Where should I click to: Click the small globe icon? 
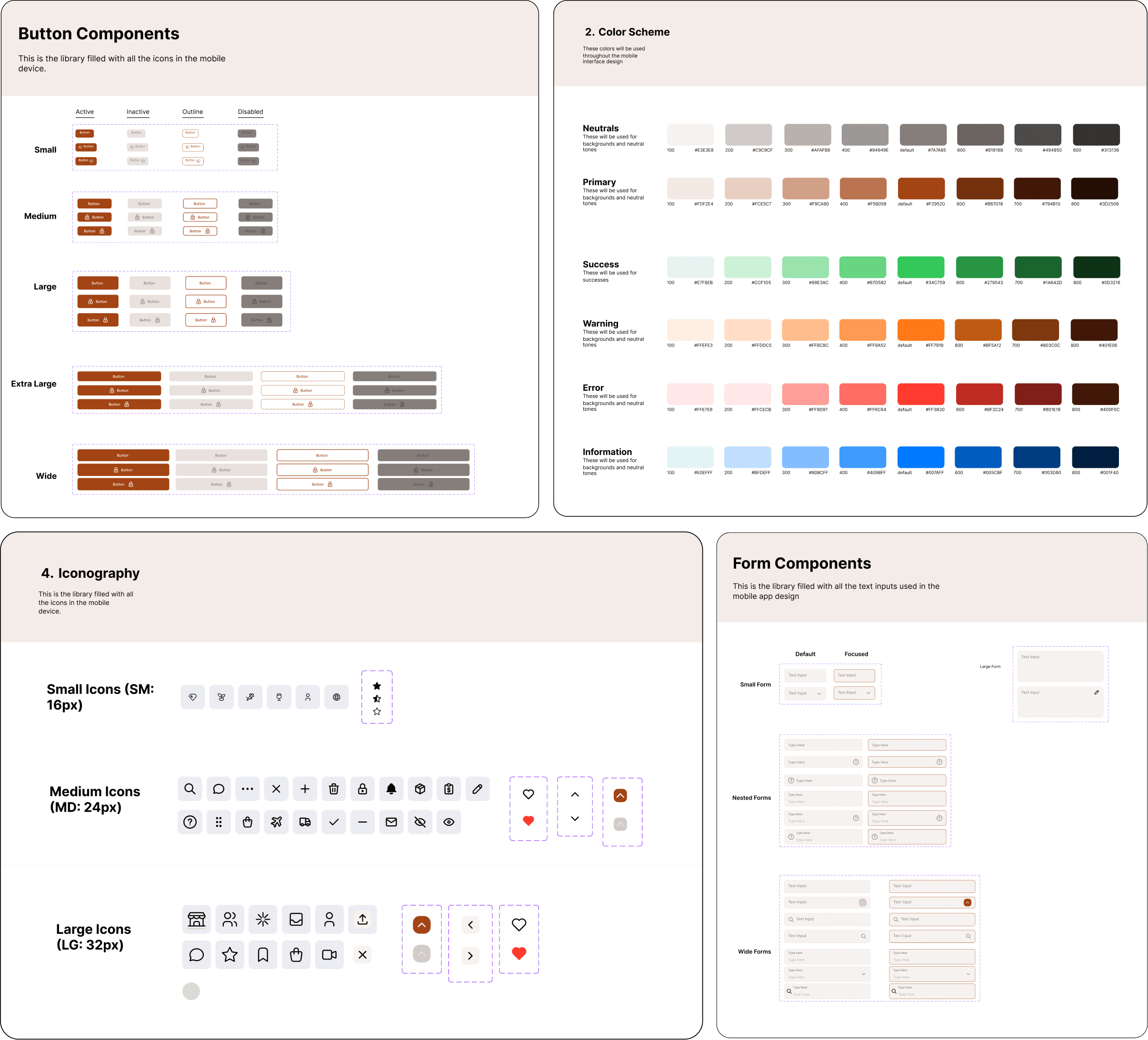(x=337, y=697)
